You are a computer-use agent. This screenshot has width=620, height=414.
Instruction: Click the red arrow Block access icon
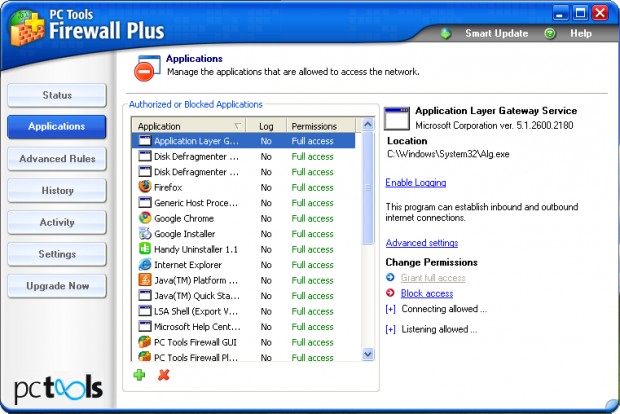coord(390,293)
